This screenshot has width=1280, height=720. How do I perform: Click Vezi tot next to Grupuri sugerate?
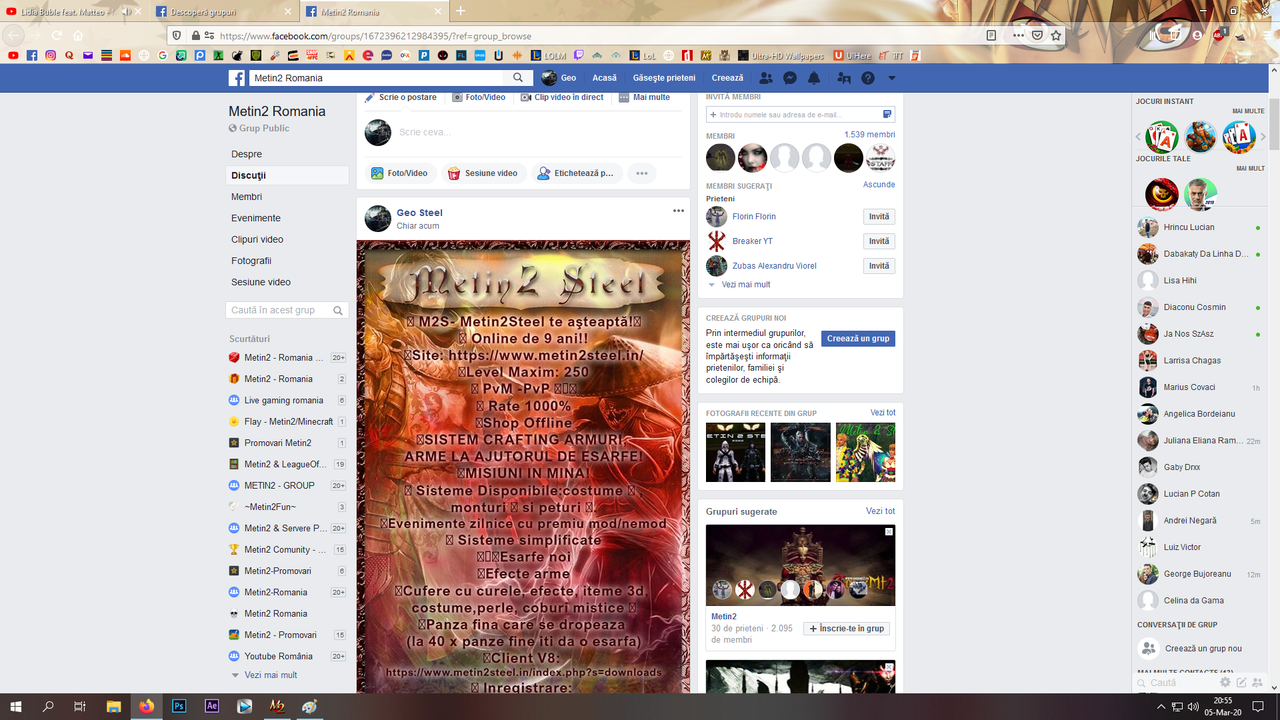tap(880, 511)
